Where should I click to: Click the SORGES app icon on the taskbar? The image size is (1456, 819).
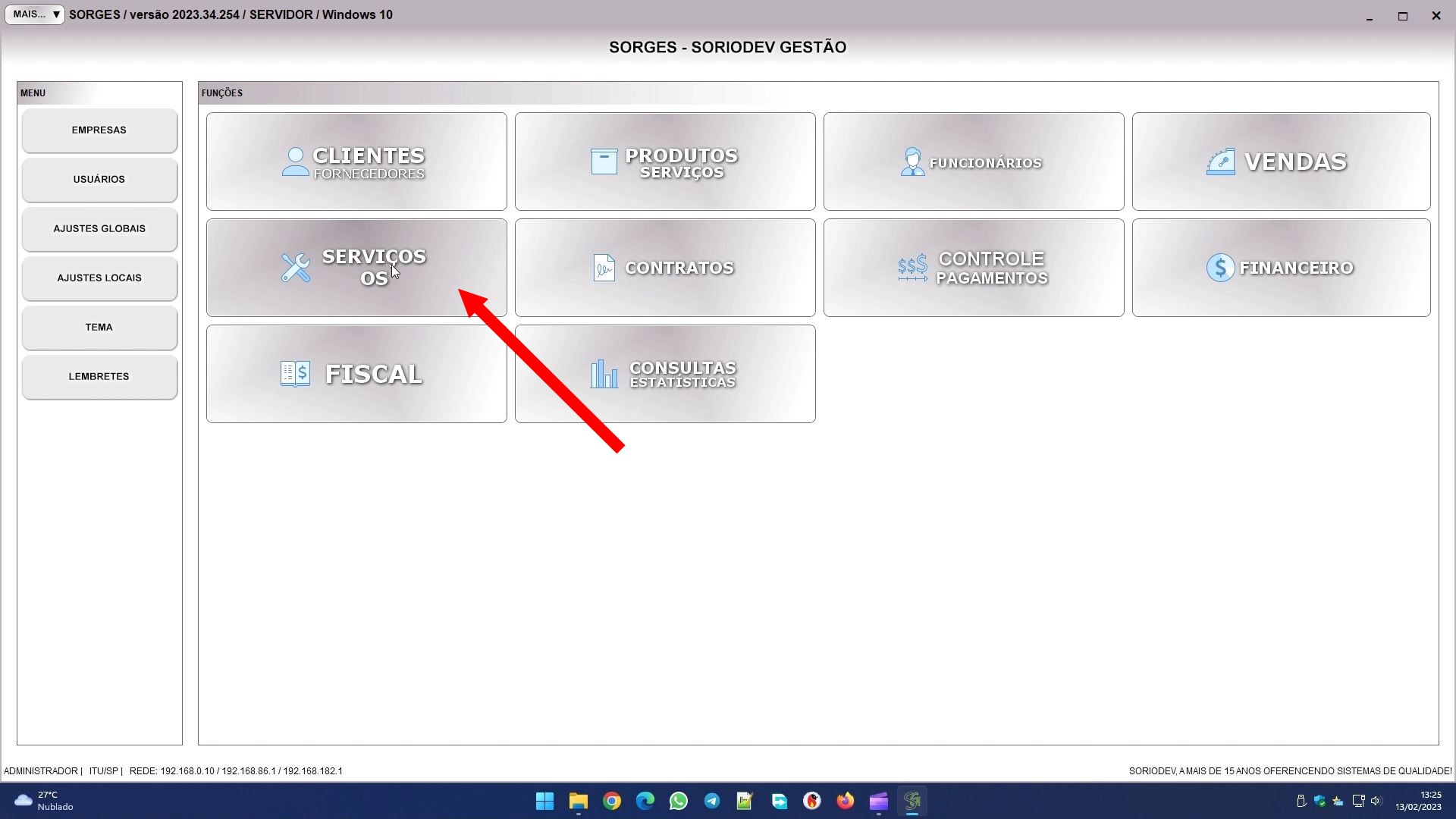pos(912,801)
